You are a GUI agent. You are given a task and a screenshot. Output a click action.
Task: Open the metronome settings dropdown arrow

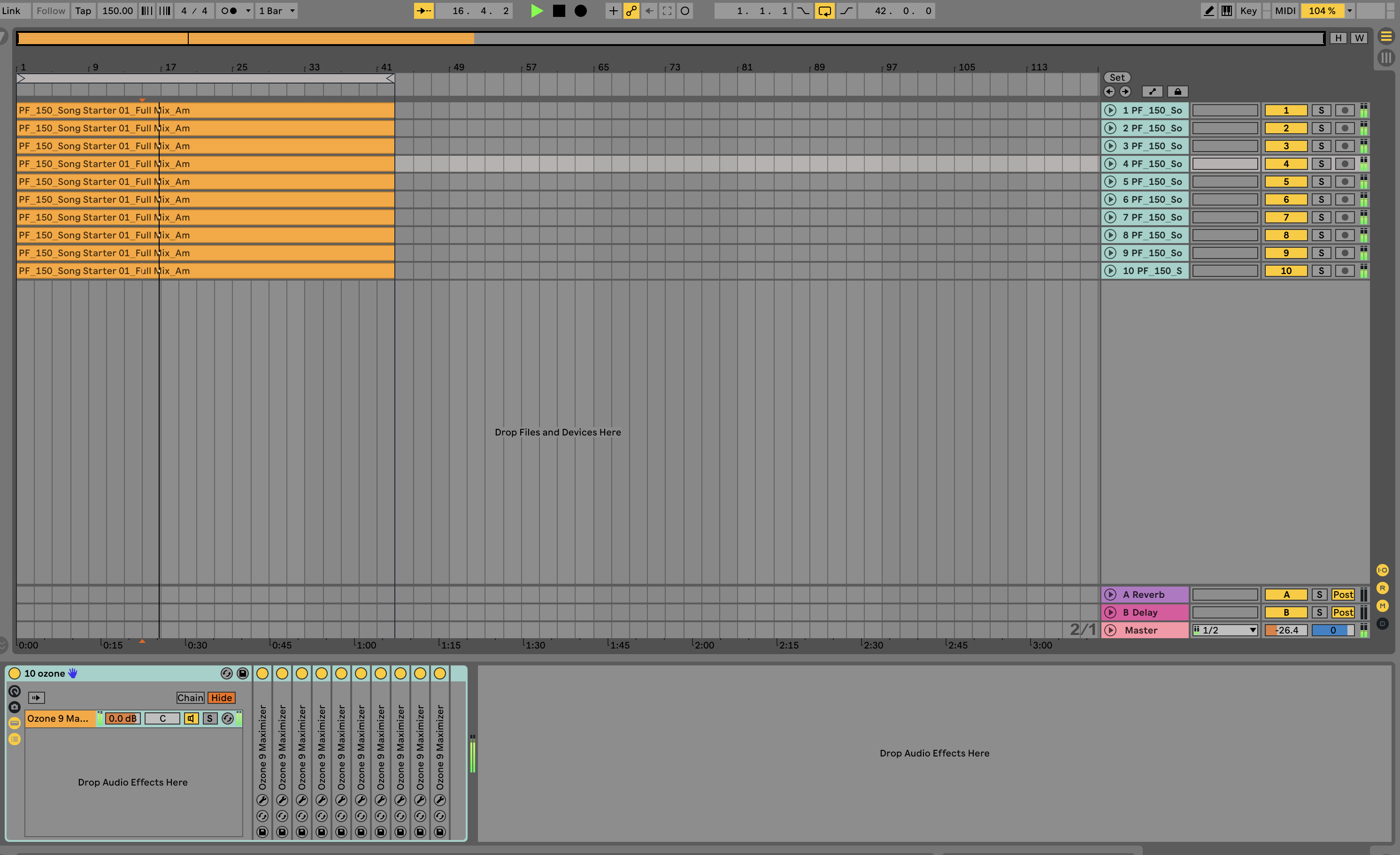click(x=248, y=11)
